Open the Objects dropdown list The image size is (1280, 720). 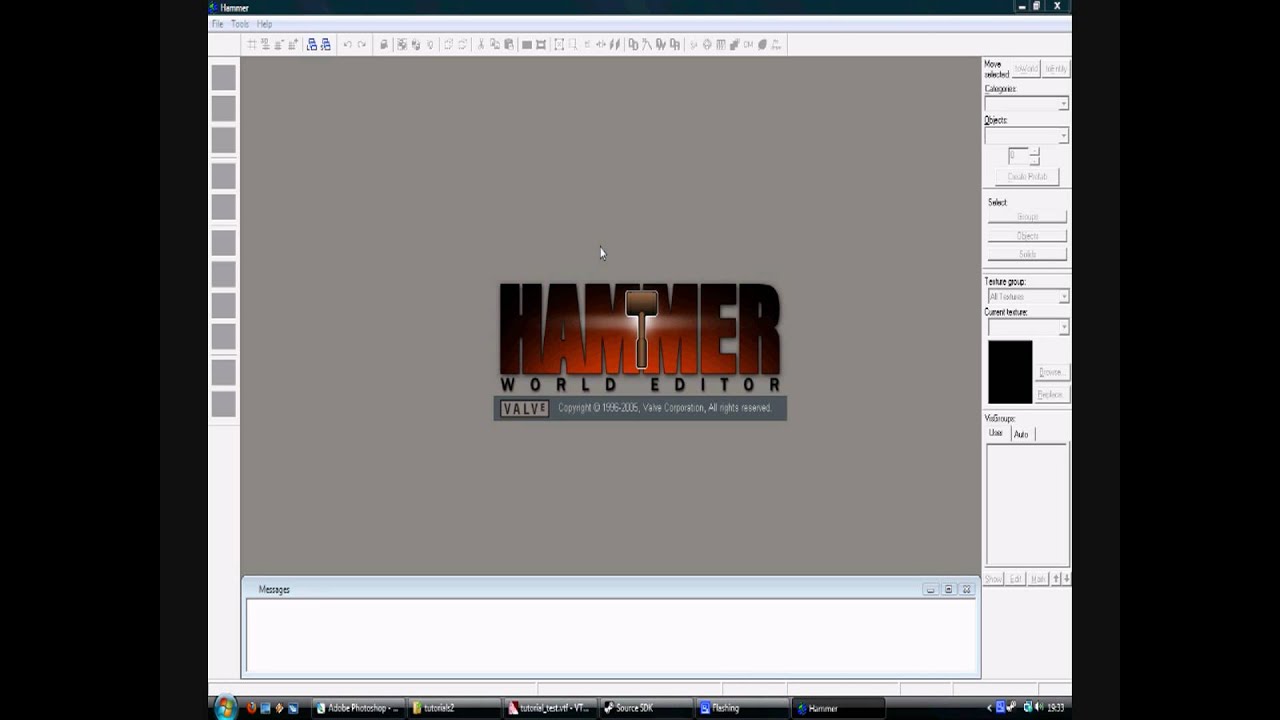1026,135
